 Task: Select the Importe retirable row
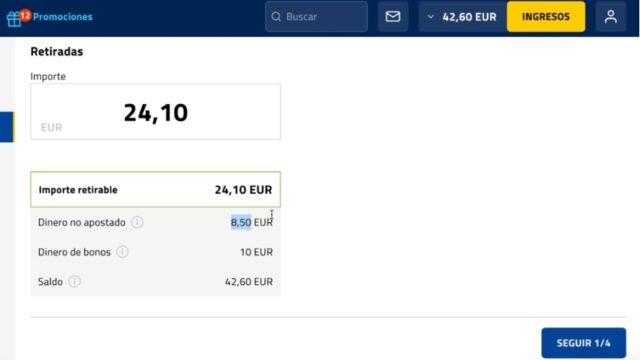tap(156, 189)
